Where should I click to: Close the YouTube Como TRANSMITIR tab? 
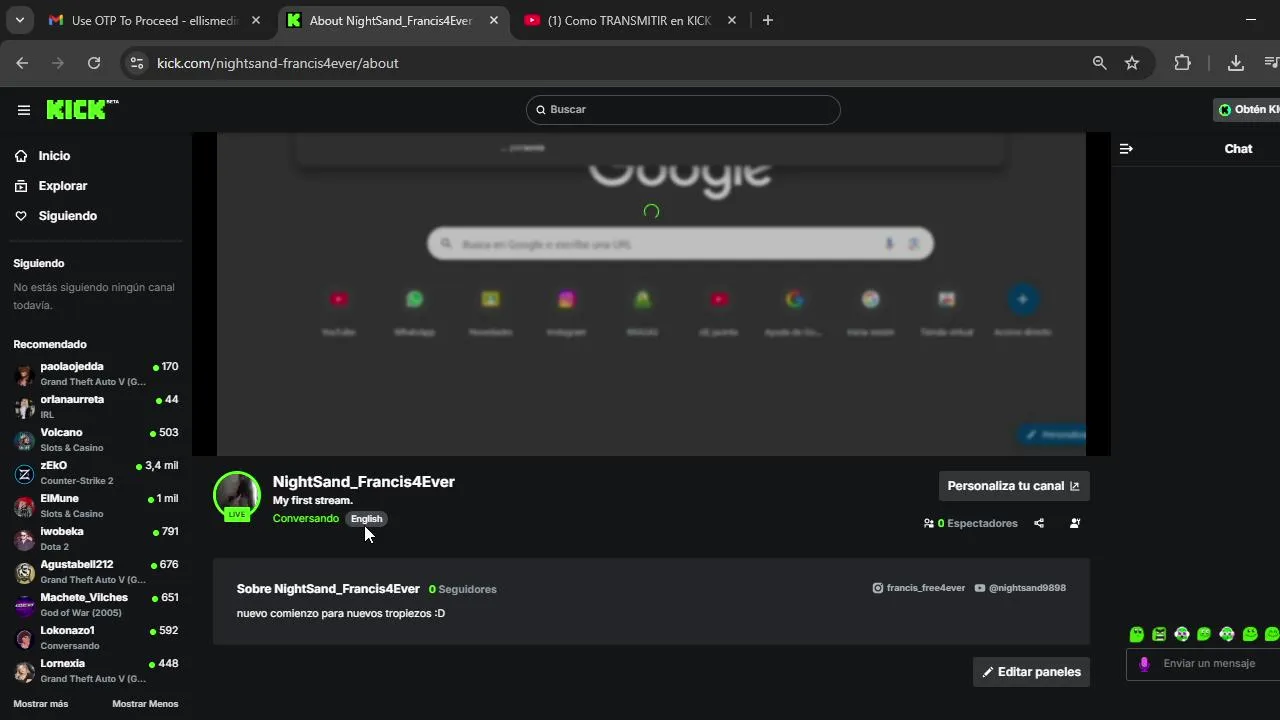(732, 20)
